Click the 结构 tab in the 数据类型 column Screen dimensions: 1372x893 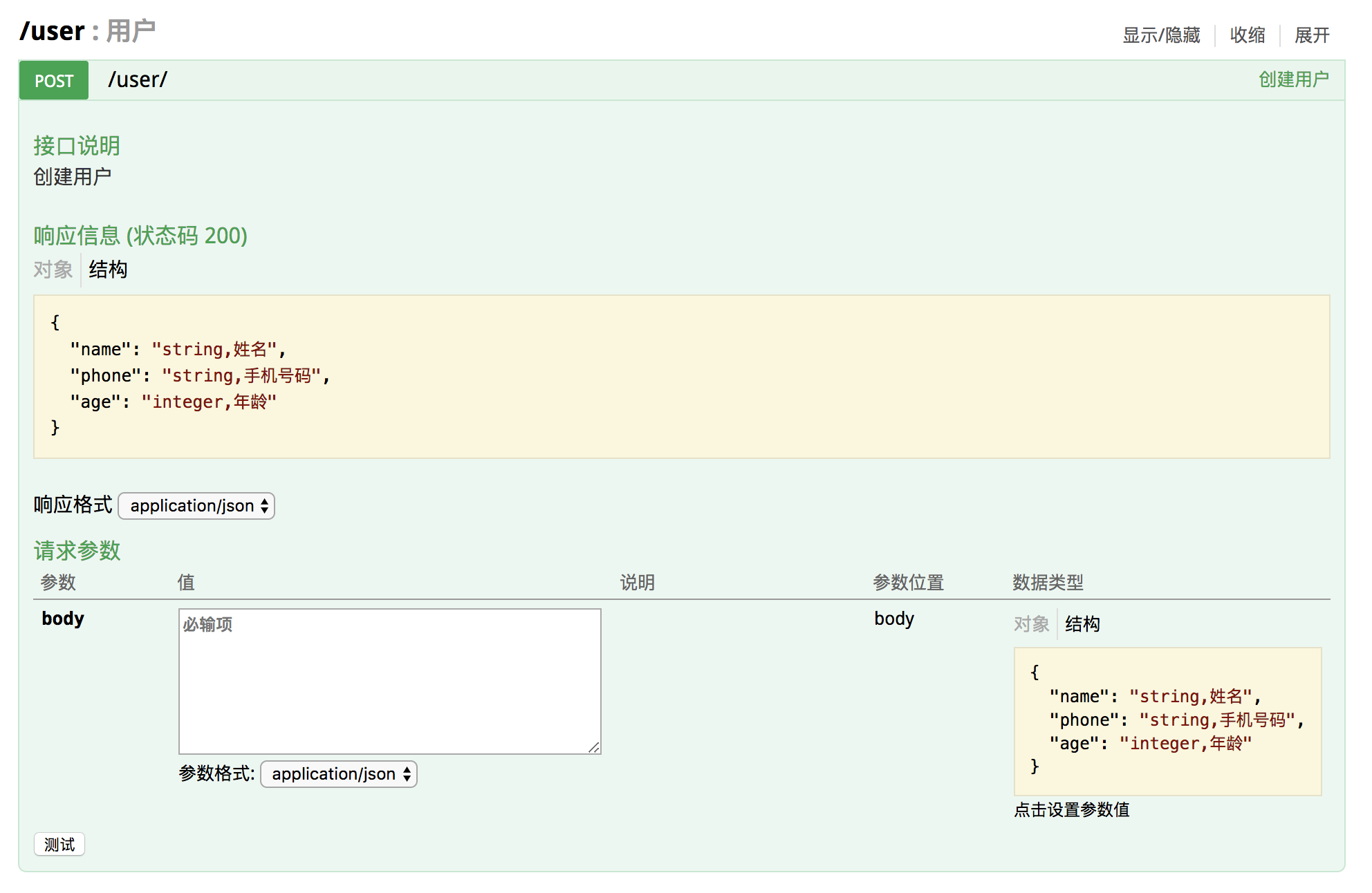point(1082,624)
